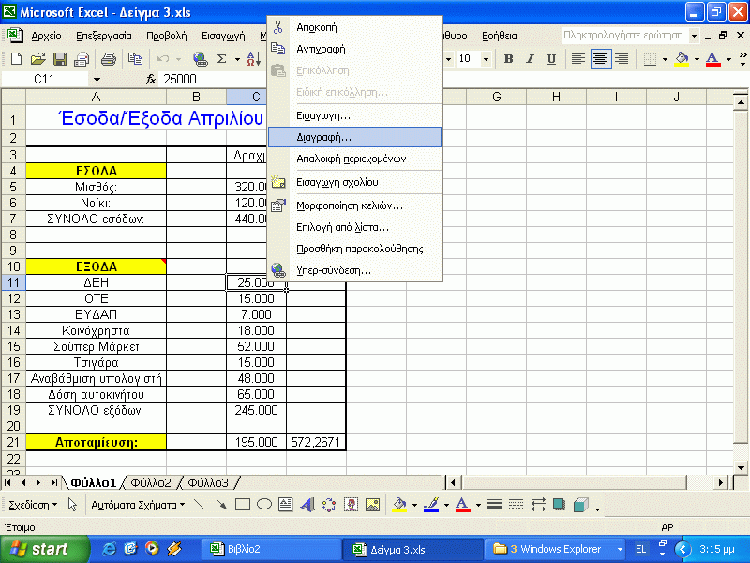Click the Print icon in toolbar
The width and height of the screenshot is (750, 563).
[x=108, y=59]
